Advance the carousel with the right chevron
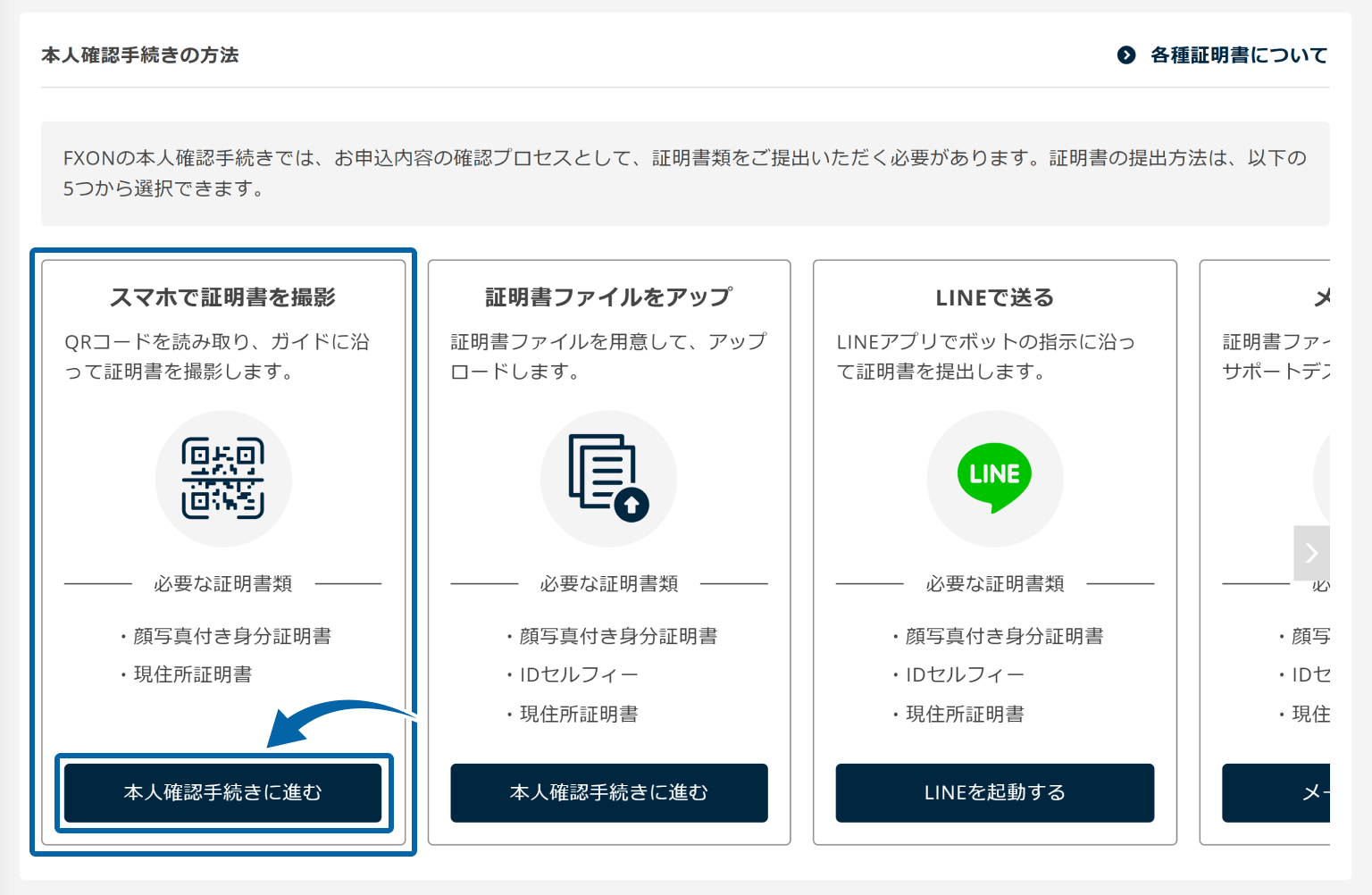 pos(1311,553)
